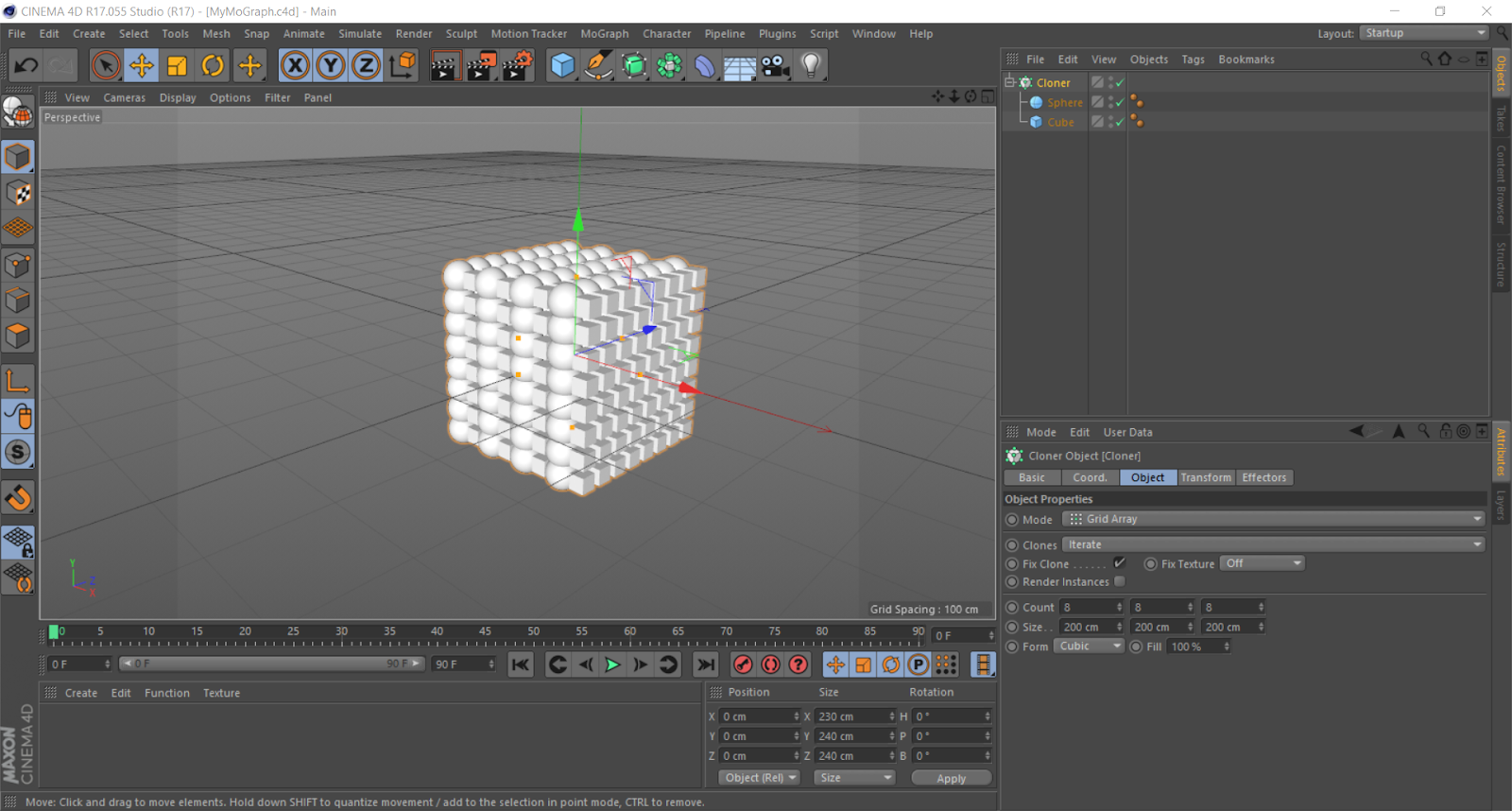Select the Live Selection tool
Viewport: 1512px width, 811px height.
point(106,65)
